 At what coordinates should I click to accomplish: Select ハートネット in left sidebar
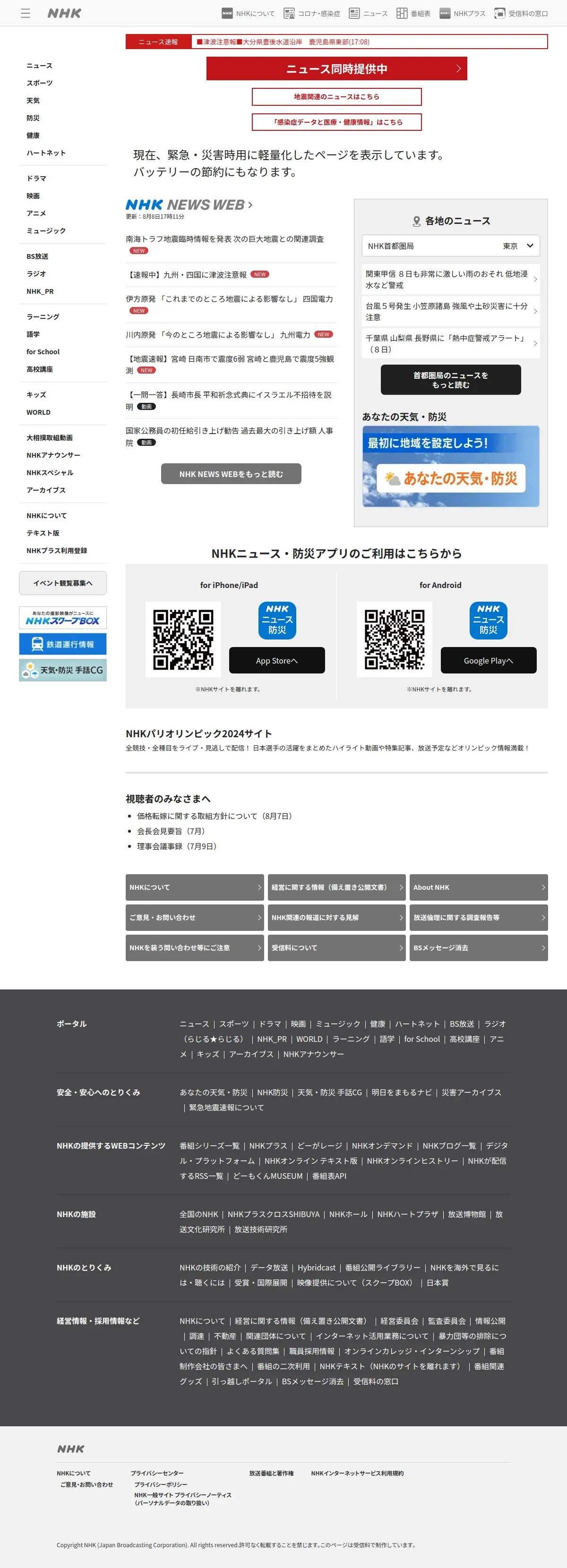[46, 153]
